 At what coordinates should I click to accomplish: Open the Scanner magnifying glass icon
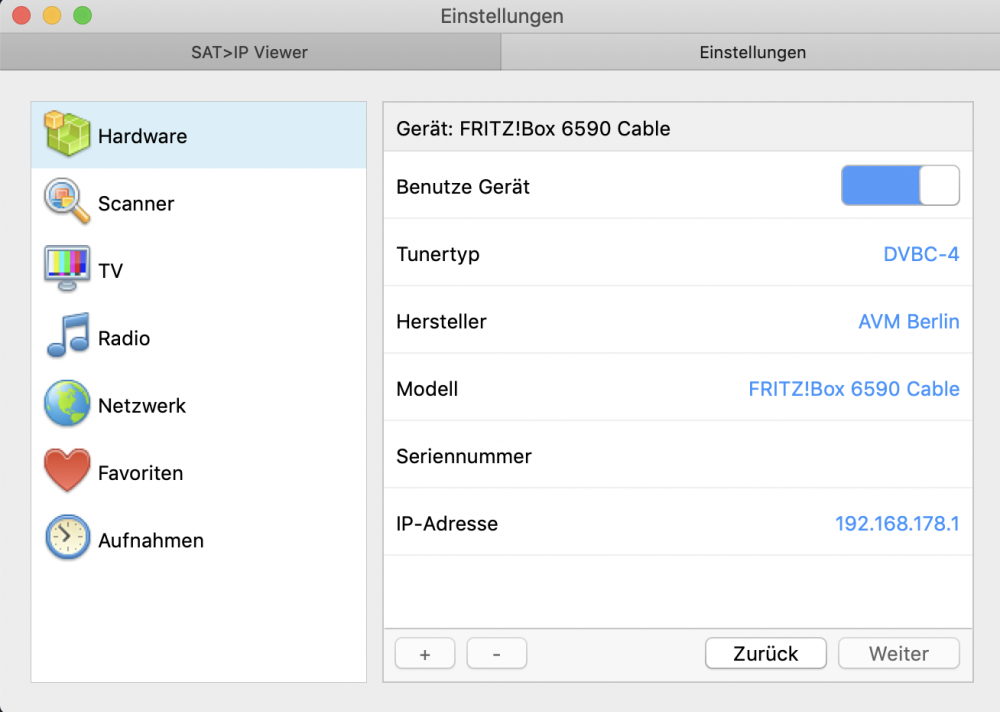pos(67,203)
